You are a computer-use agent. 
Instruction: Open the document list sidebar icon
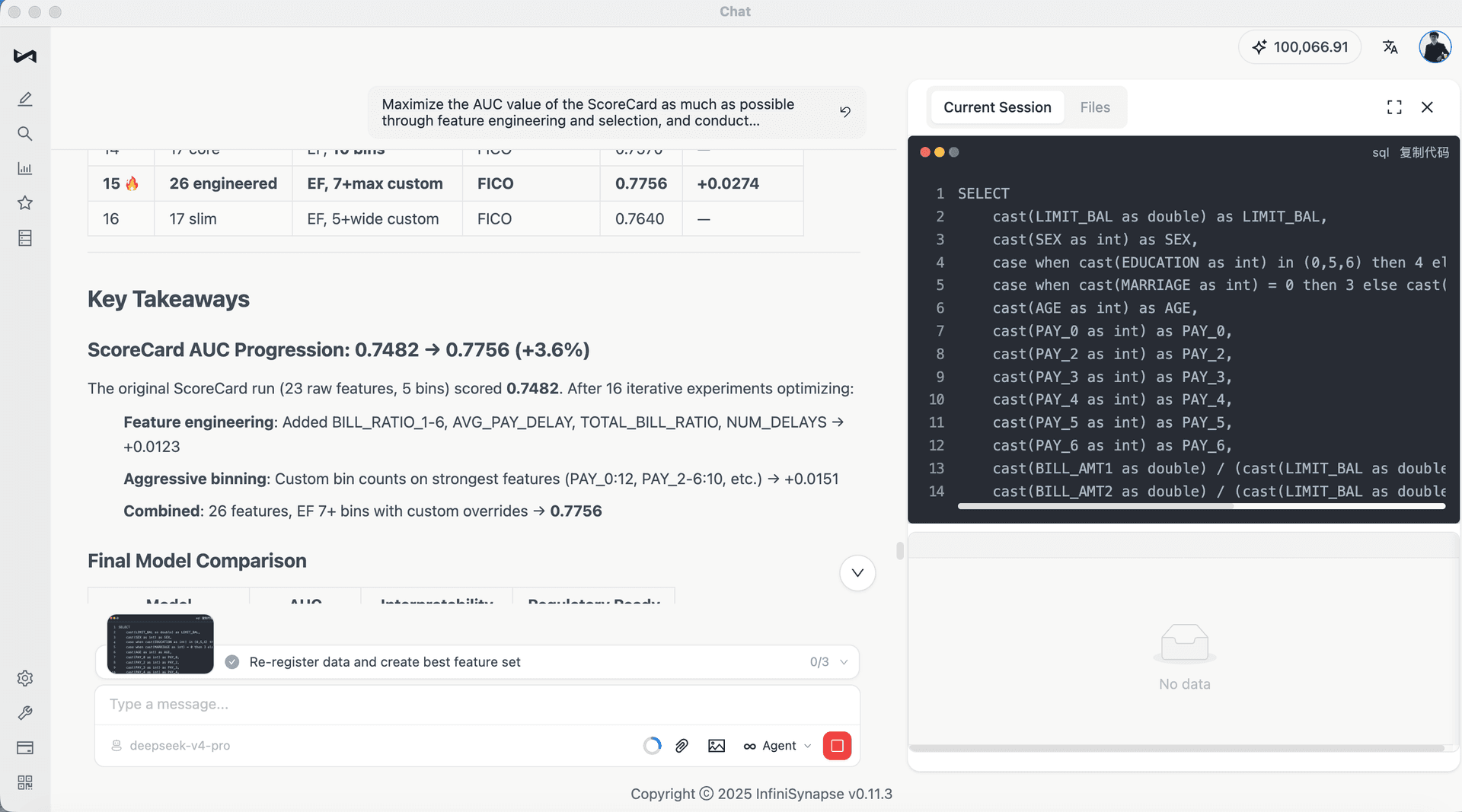click(25, 238)
